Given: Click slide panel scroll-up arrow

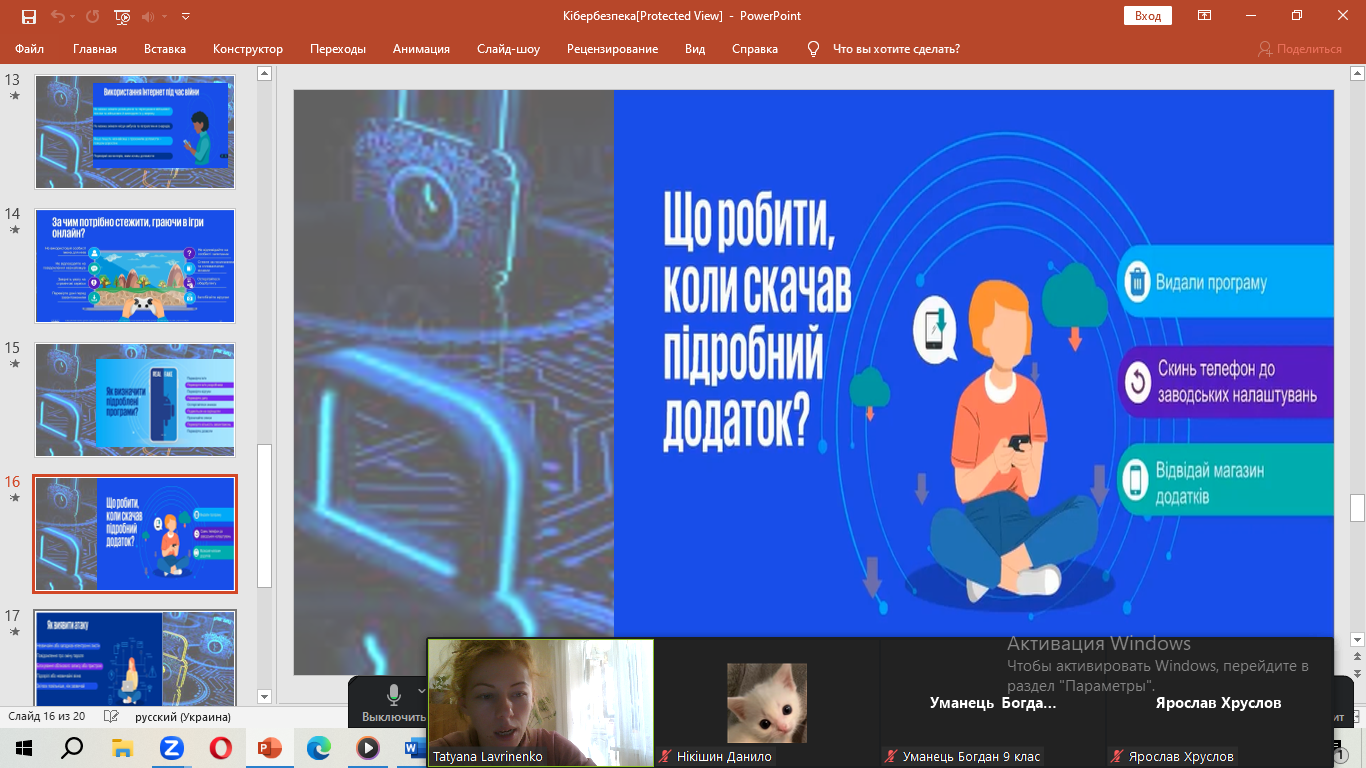Looking at the screenshot, I should tap(264, 73).
